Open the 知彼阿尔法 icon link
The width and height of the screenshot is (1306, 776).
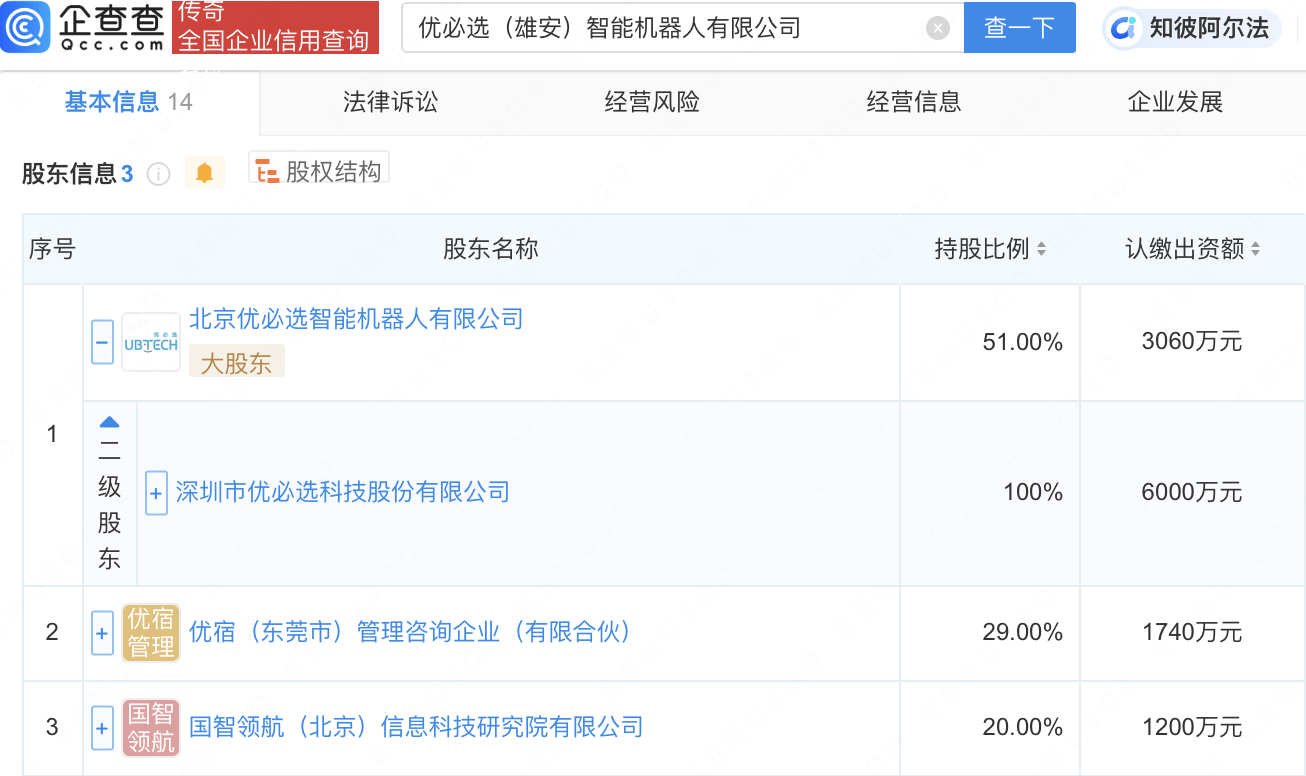point(1124,28)
